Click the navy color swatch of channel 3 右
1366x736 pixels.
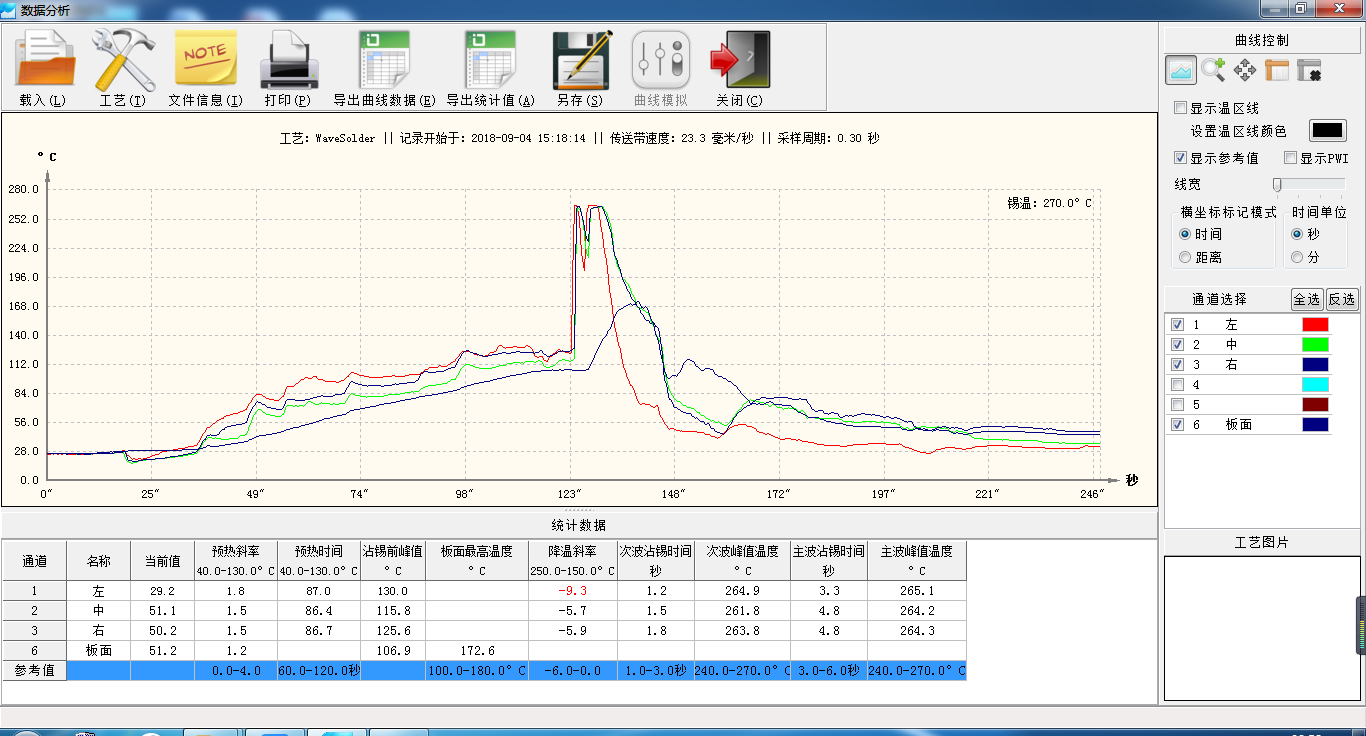(x=1315, y=364)
